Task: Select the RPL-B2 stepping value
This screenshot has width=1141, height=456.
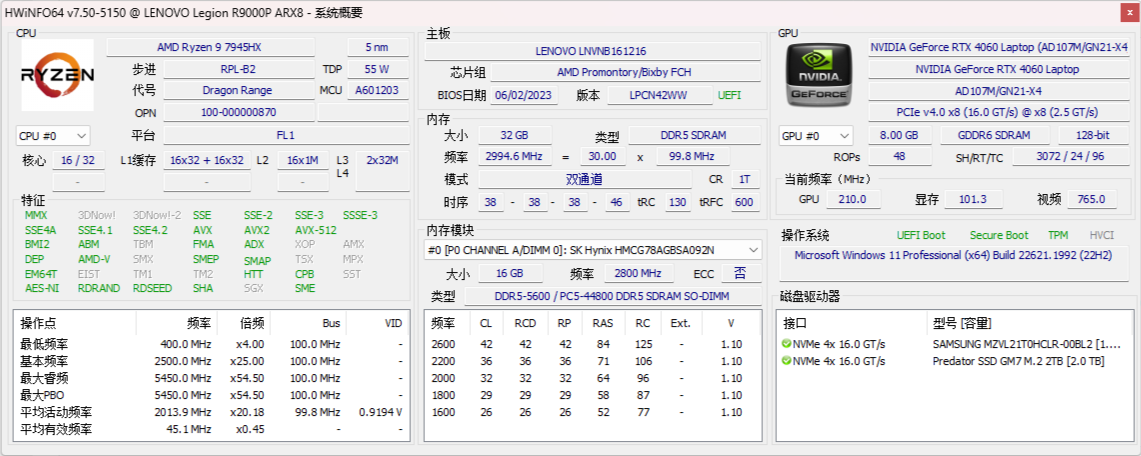Action: (239, 69)
